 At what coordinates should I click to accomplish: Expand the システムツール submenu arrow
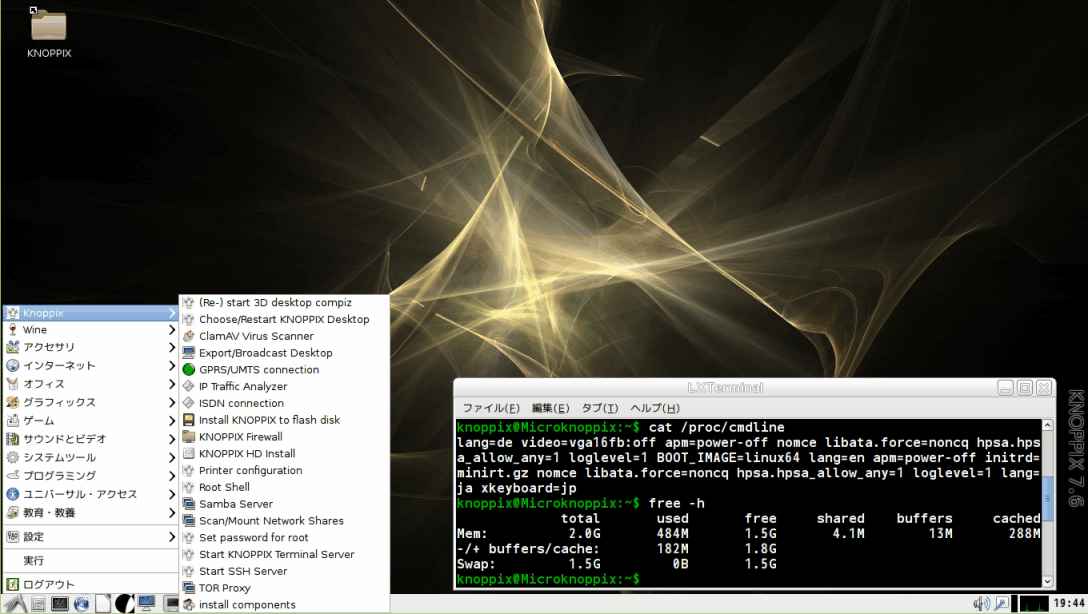171,457
